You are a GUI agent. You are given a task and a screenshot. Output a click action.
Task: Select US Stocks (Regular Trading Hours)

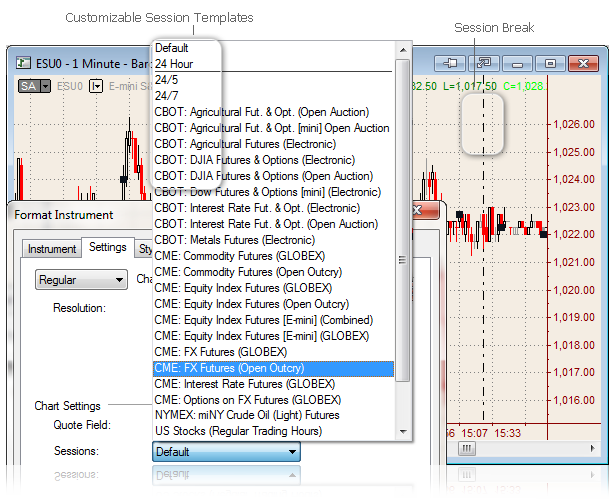pyautogui.click(x=238, y=431)
